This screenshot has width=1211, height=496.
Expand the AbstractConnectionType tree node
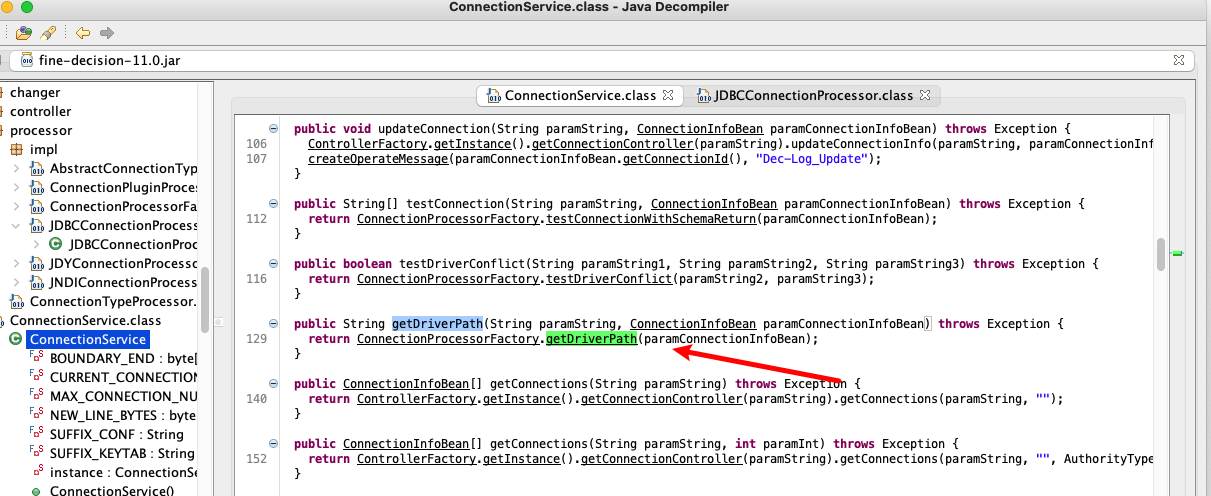pos(16,169)
